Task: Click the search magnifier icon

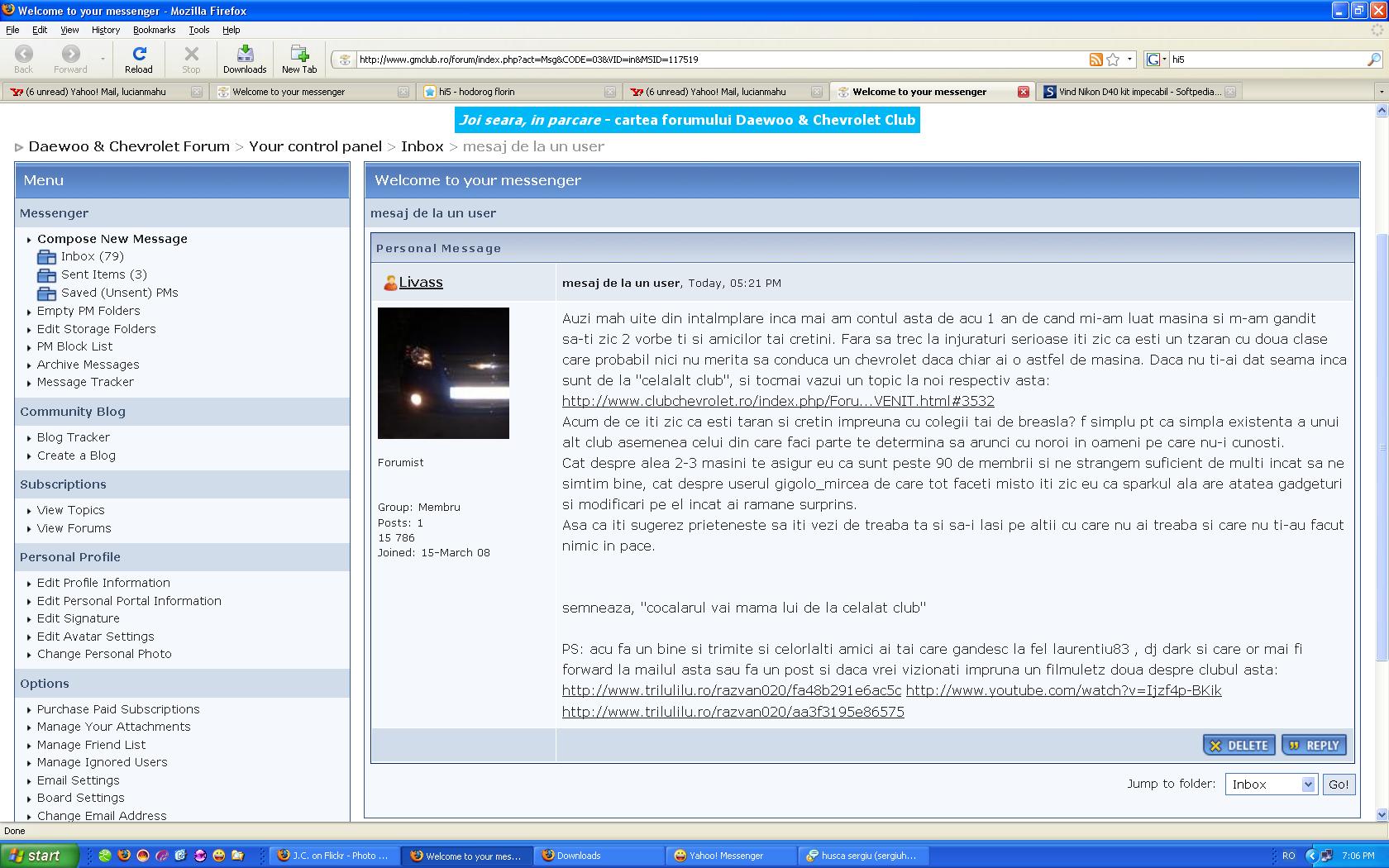Action: coord(1373,60)
